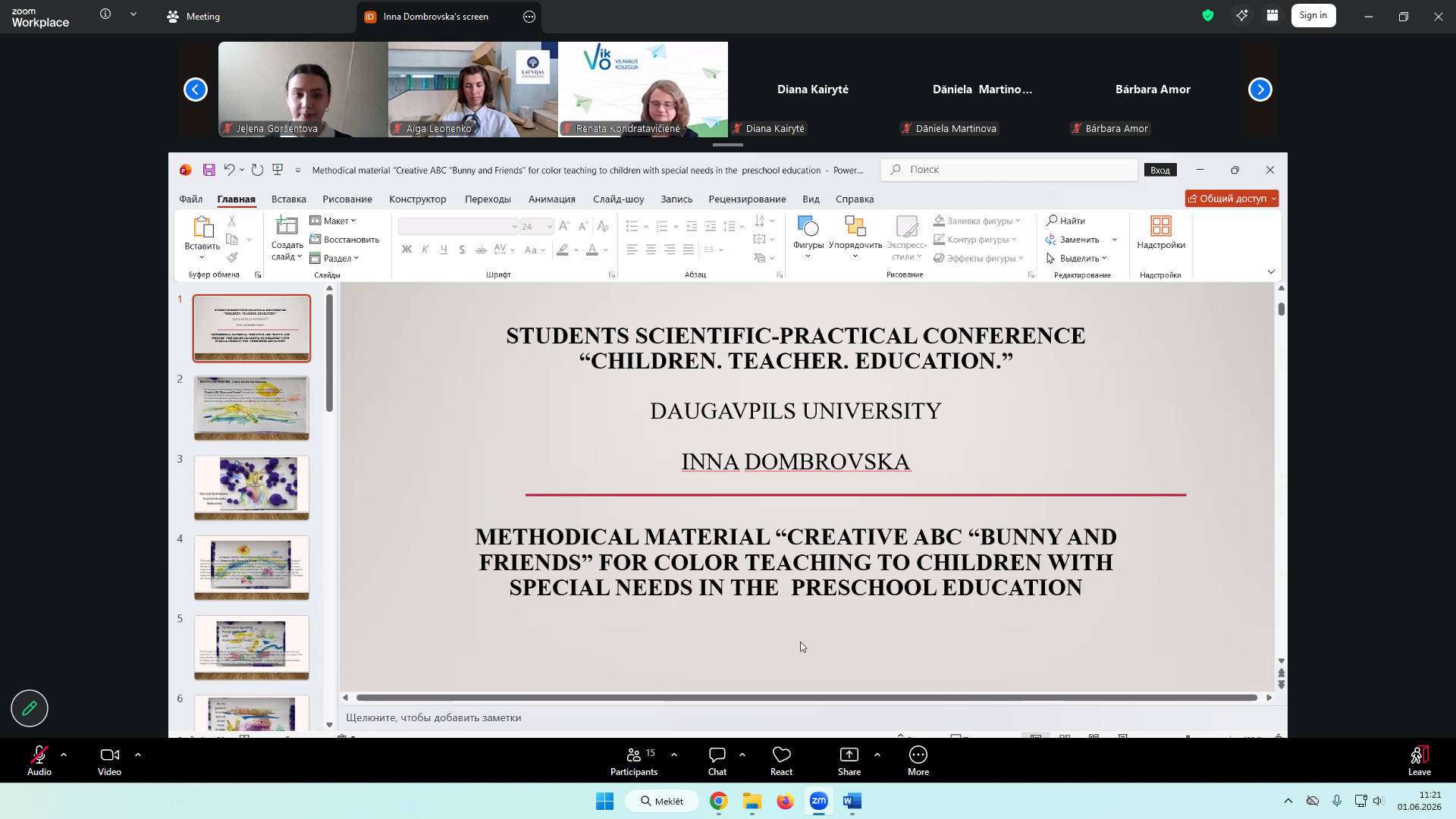Click Вход sign-in button in PowerPoint
Image resolution: width=1456 pixels, height=819 pixels.
[x=1160, y=170]
